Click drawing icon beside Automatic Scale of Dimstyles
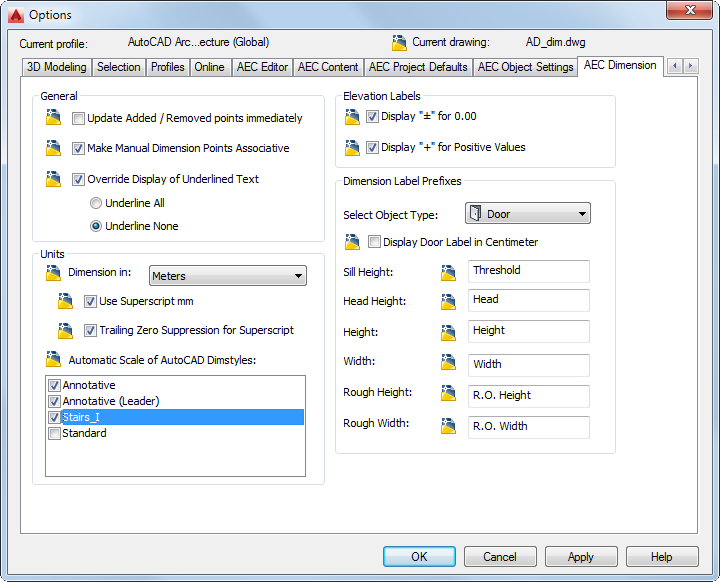 [53, 359]
